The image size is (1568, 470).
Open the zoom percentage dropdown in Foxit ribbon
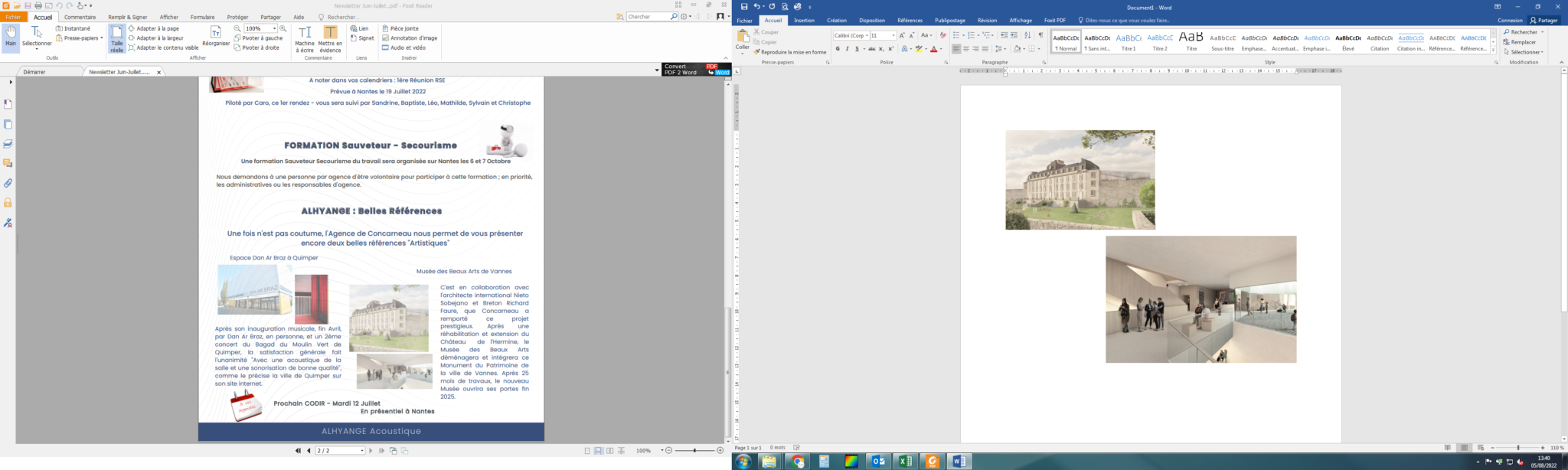point(274,28)
